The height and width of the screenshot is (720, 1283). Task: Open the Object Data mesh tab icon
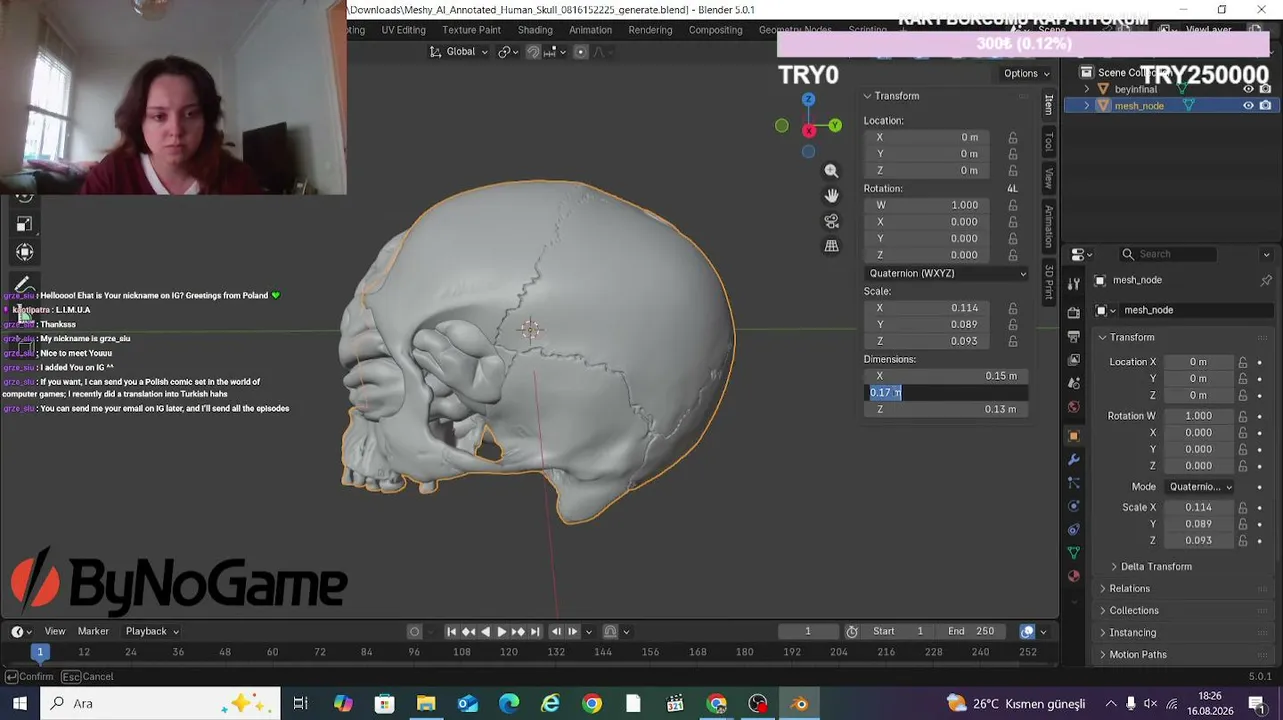[x=1074, y=553]
